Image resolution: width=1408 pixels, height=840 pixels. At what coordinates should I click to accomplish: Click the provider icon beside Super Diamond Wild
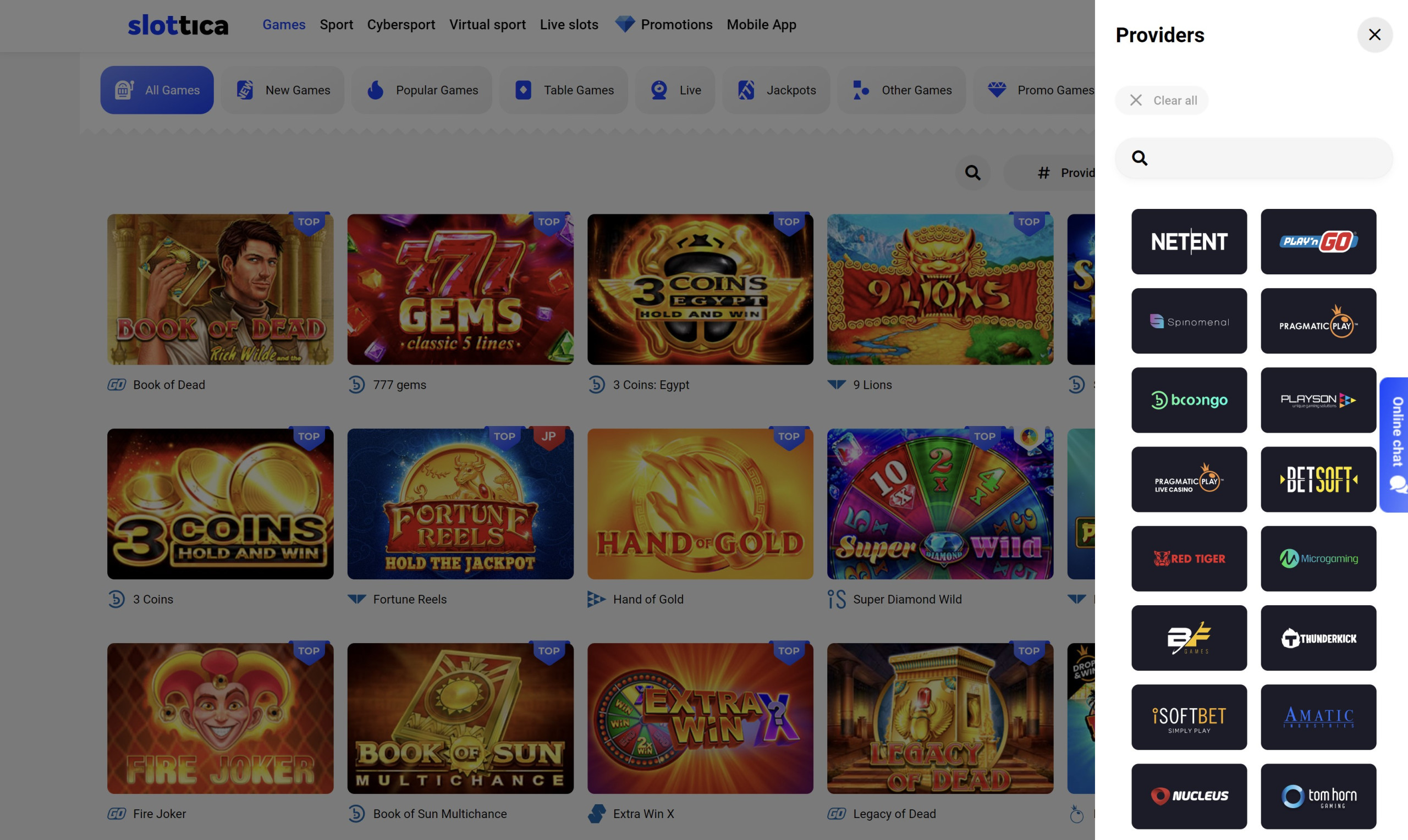pos(837,599)
